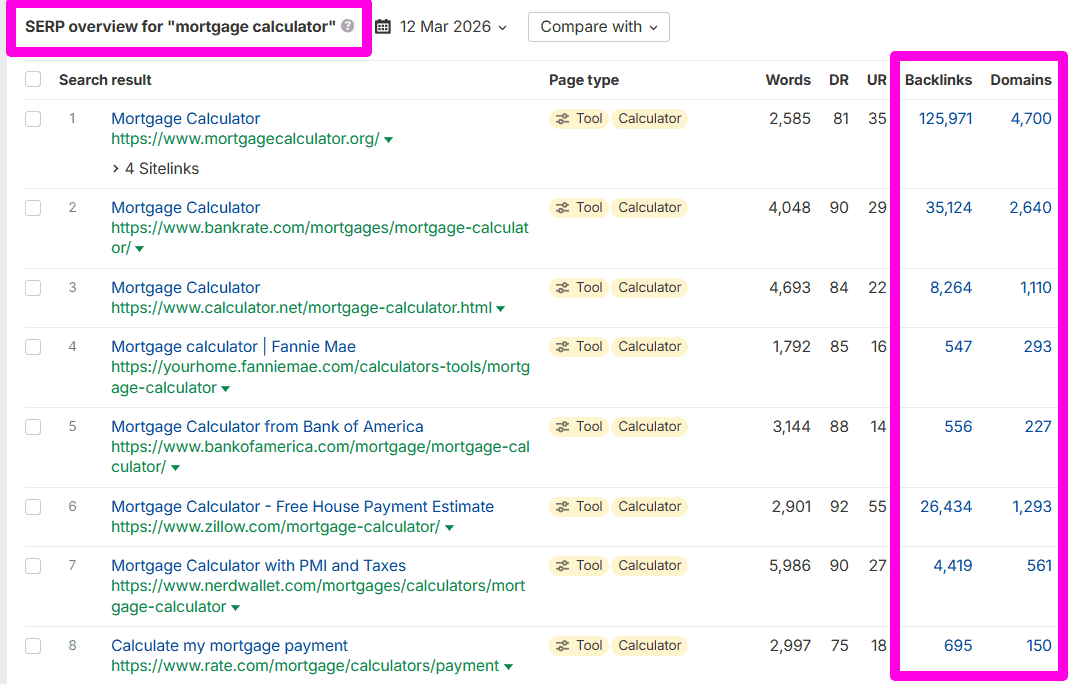The width and height of the screenshot is (1069, 684).
Task: Open Mortgage Calculator with PMI and Taxes
Action: 258,565
